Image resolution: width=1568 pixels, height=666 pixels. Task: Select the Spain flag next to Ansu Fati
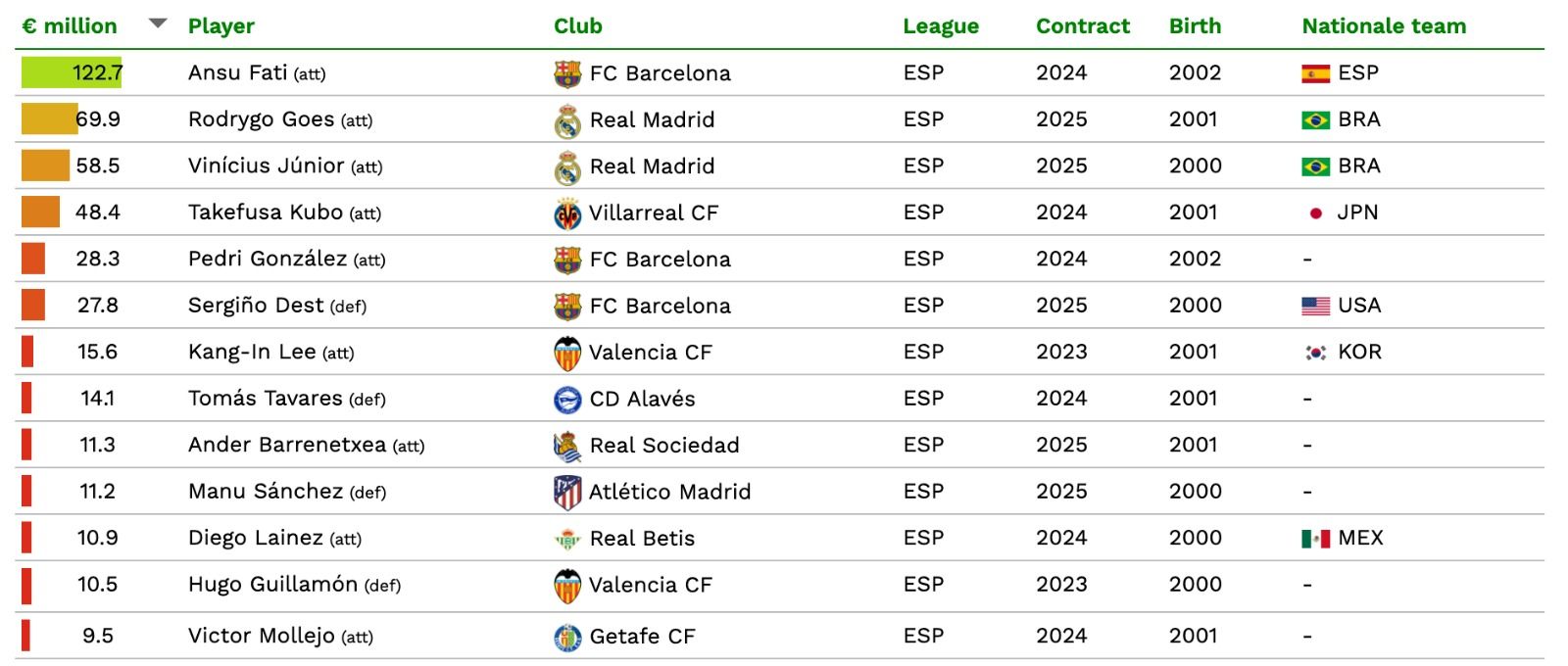tap(1313, 71)
